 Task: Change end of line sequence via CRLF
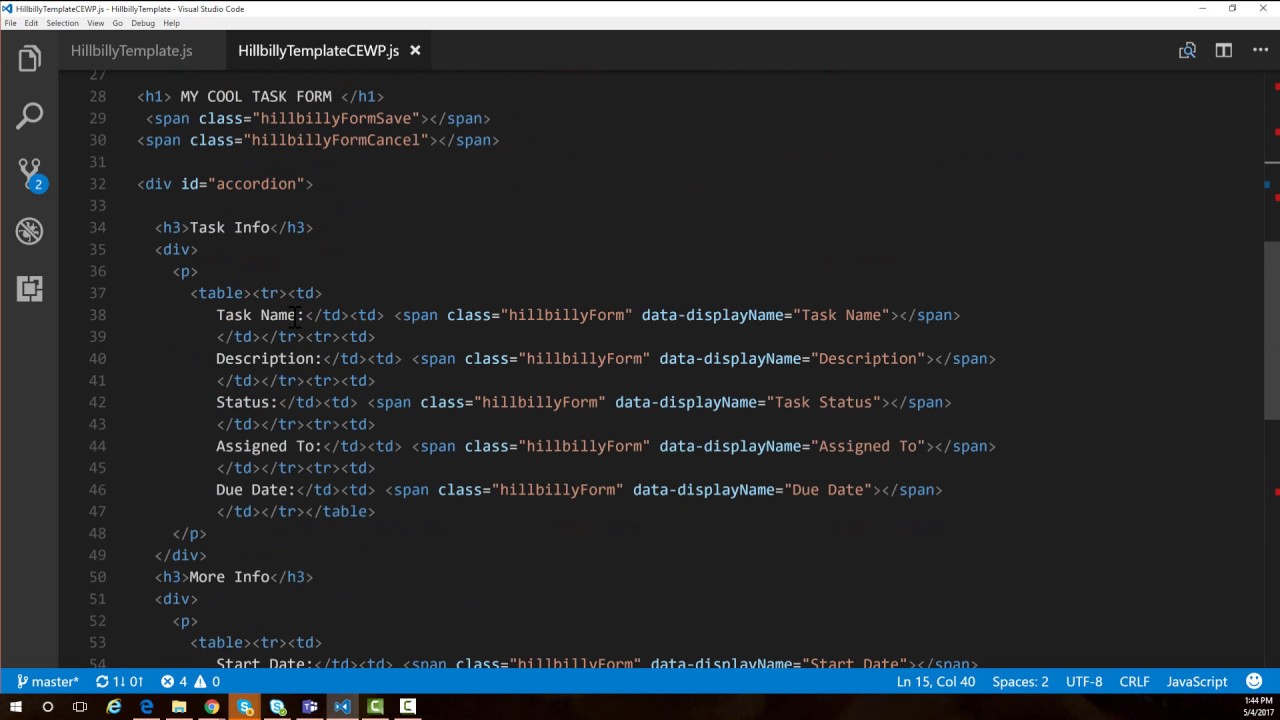click(1134, 682)
